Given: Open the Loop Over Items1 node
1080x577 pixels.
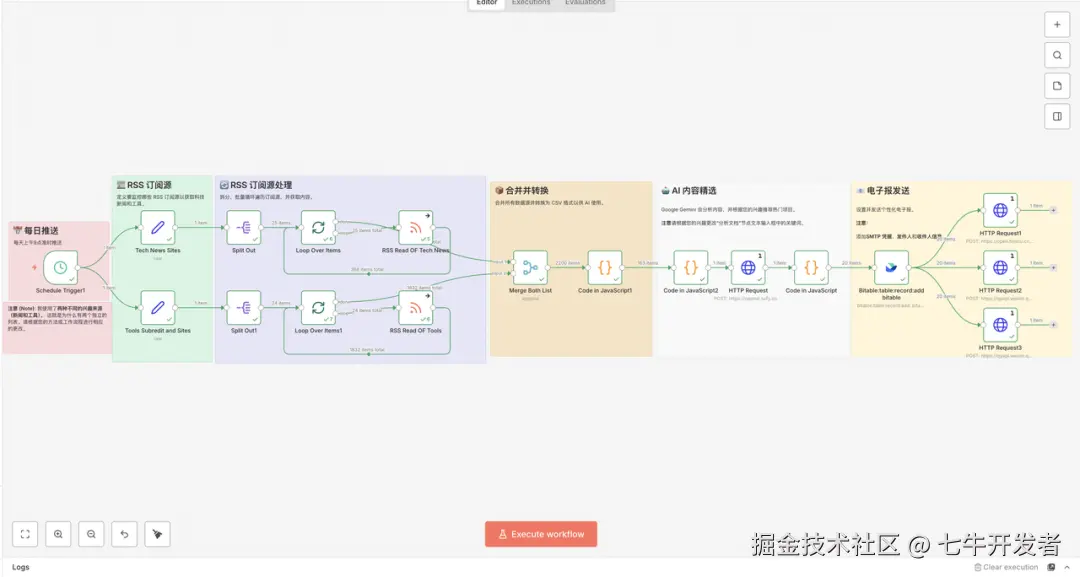Looking at the screenshot, I should 318,307.
